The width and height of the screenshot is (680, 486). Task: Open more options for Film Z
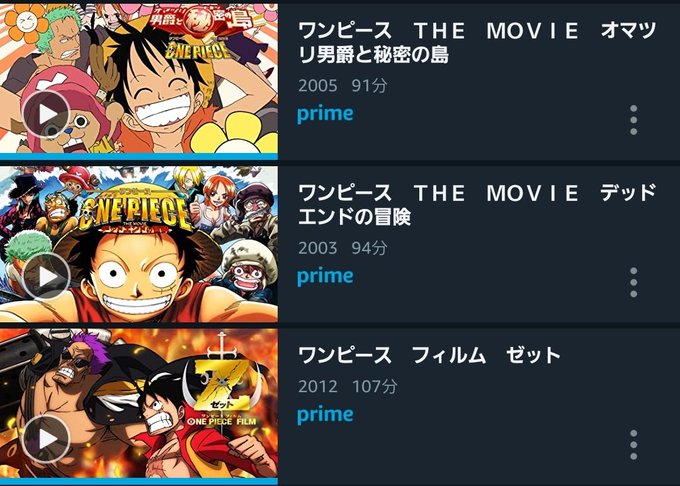pyautogui.click(x=634, y=445)
